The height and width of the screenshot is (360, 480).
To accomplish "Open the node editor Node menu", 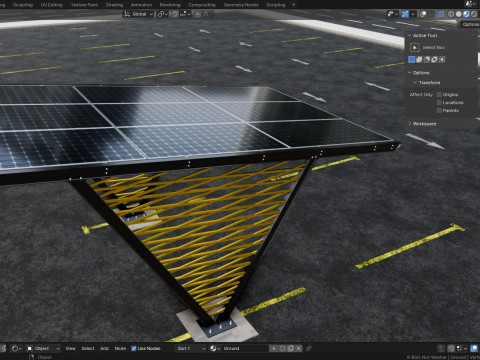I will tap(120, 348).
